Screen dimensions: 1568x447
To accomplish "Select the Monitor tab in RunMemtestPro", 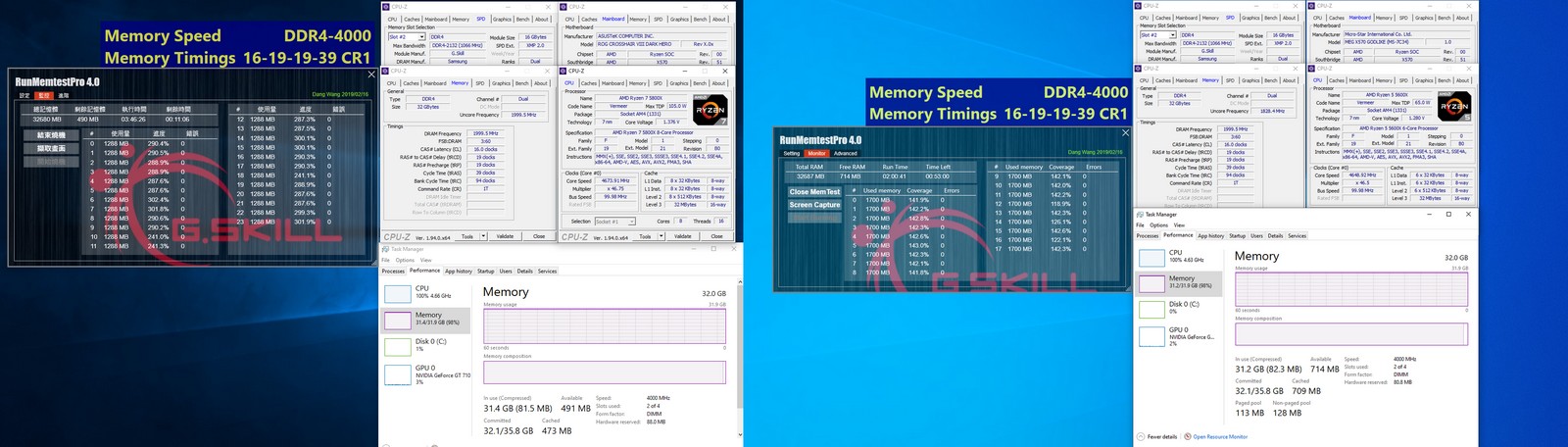I will [816, 153].
